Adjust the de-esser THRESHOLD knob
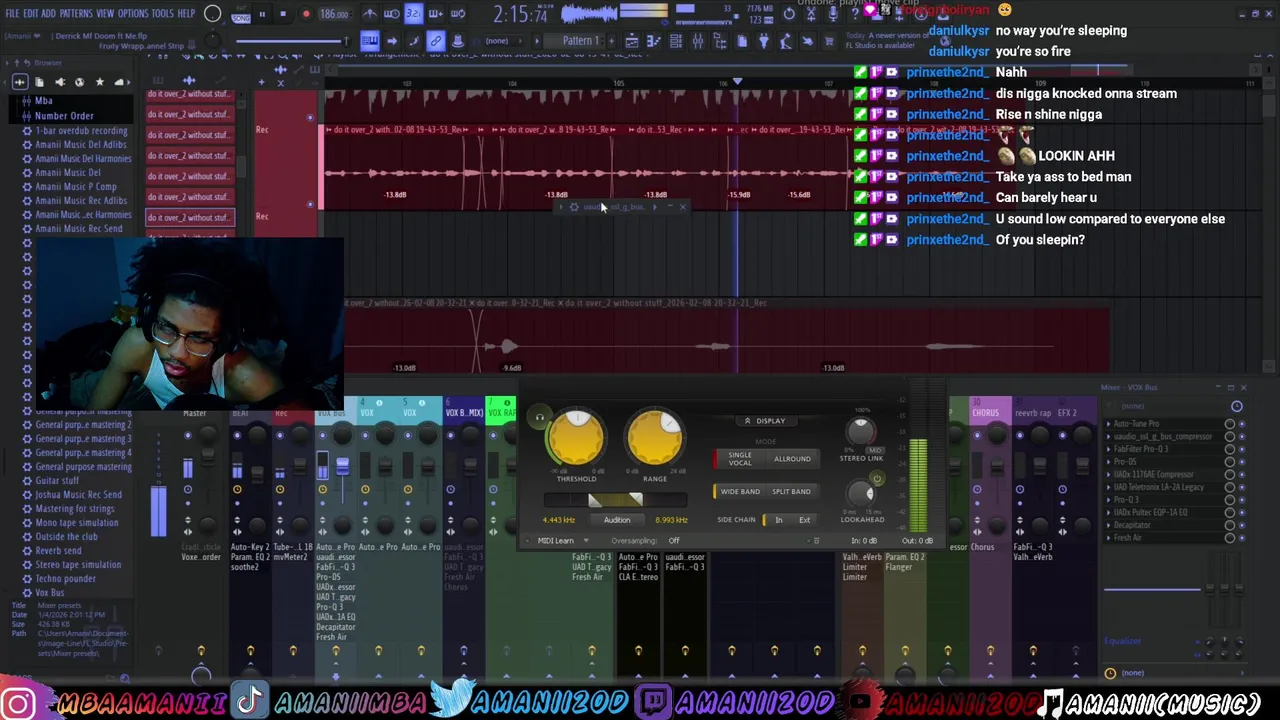 click(x=575, y=439)
